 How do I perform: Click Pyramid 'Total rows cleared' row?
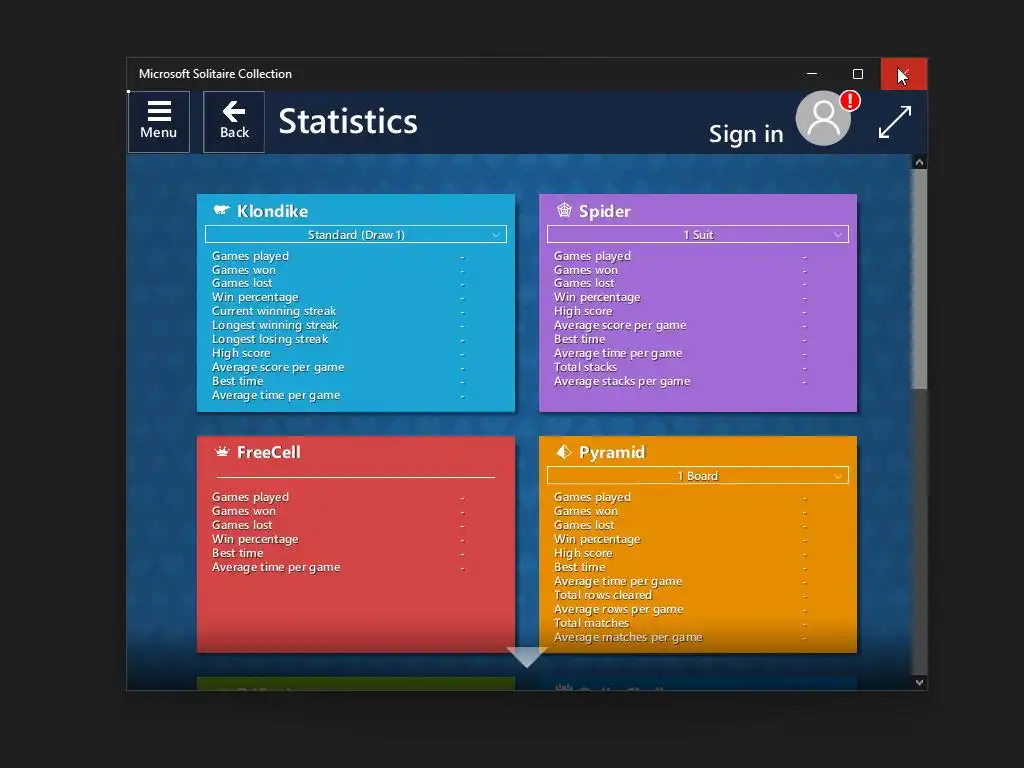click(680, 595)
